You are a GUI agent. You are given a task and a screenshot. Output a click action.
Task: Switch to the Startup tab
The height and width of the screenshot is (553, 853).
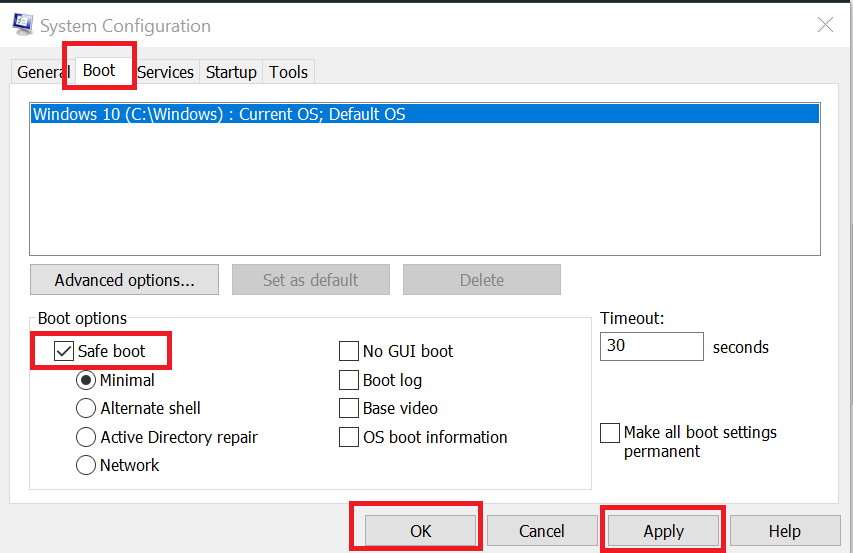[x=231, y=72]
